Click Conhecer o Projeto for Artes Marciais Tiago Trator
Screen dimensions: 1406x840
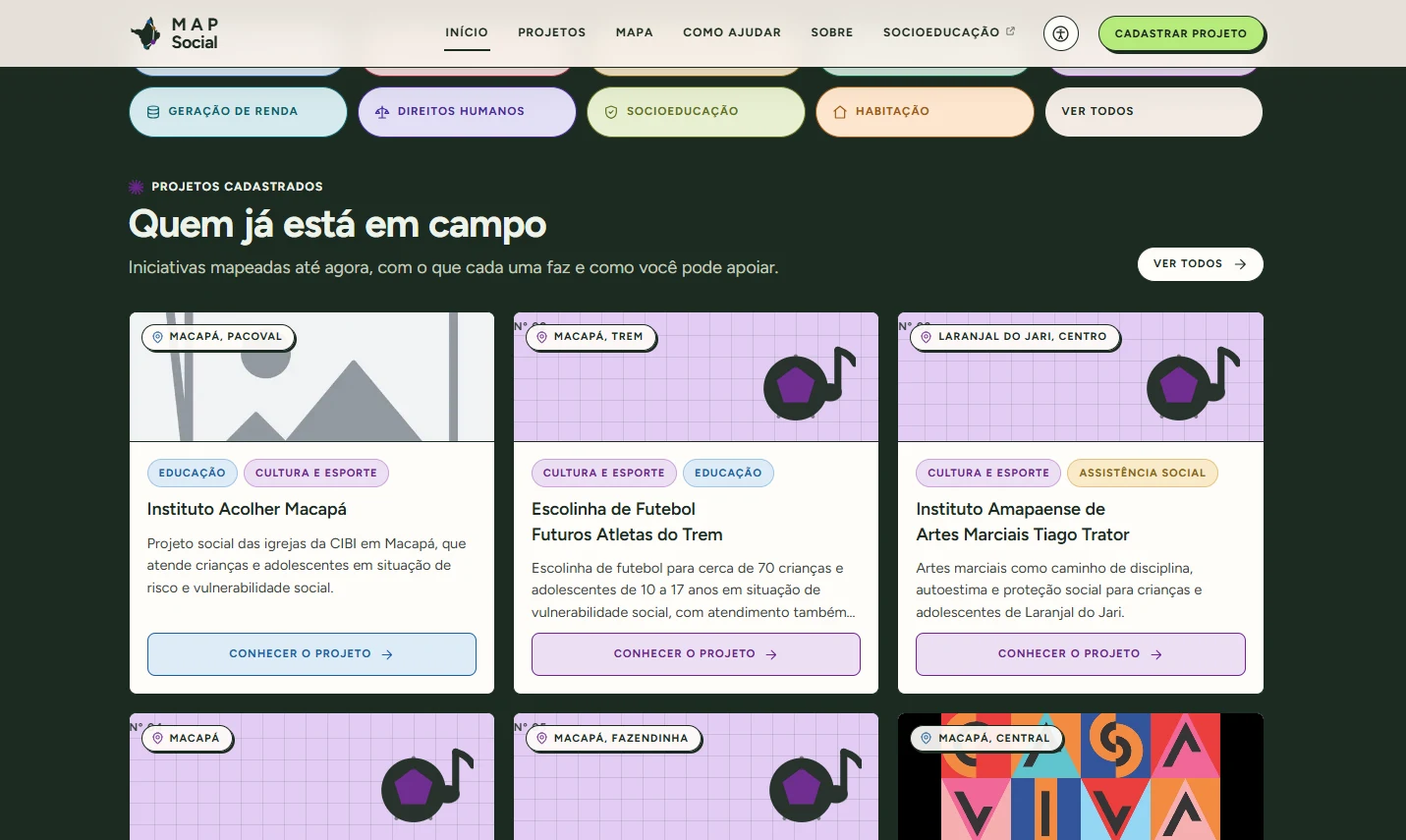[1081, 654]
